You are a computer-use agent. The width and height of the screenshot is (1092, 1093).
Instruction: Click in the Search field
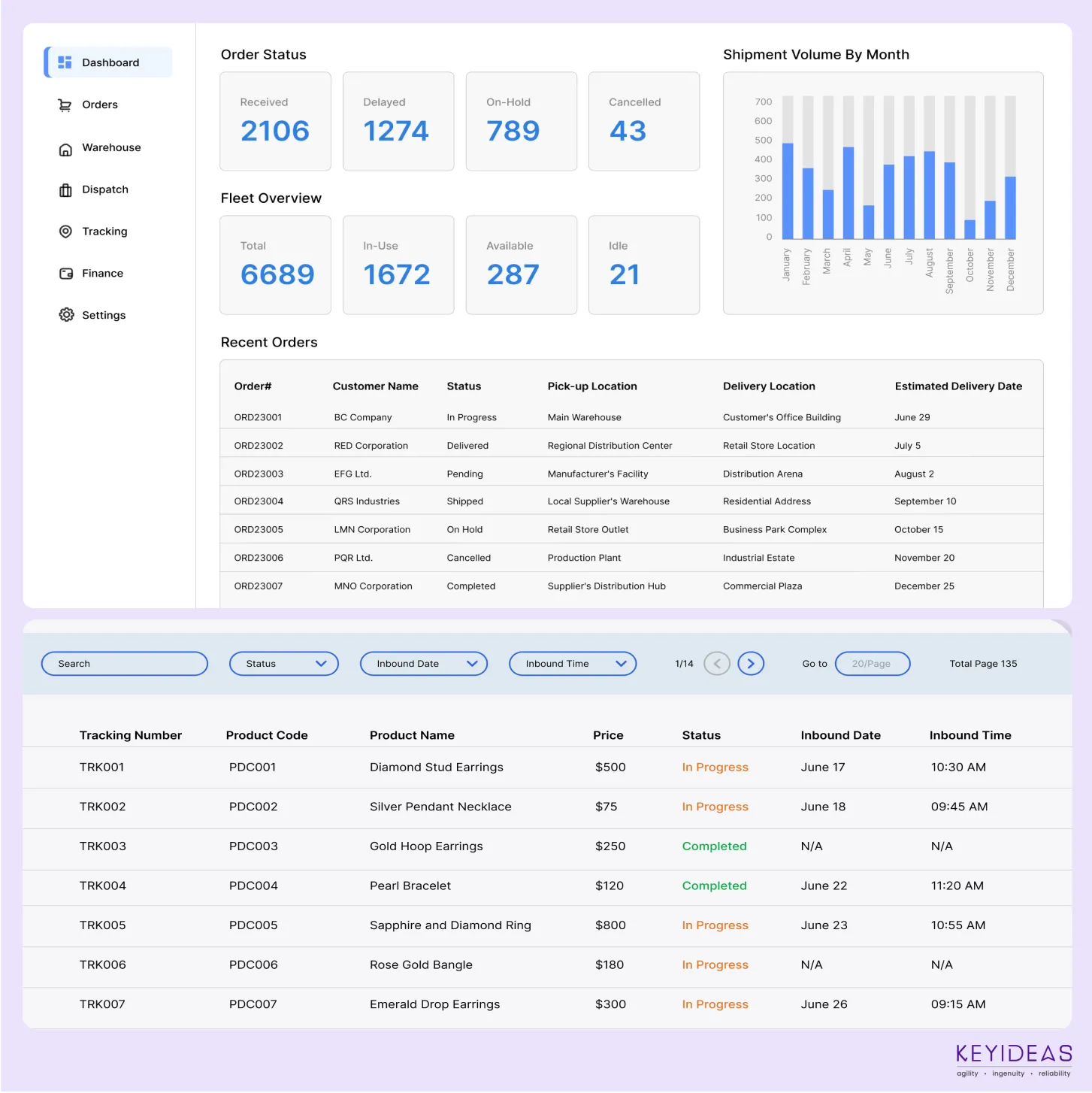pyautogui.click(x=124, y=664)
